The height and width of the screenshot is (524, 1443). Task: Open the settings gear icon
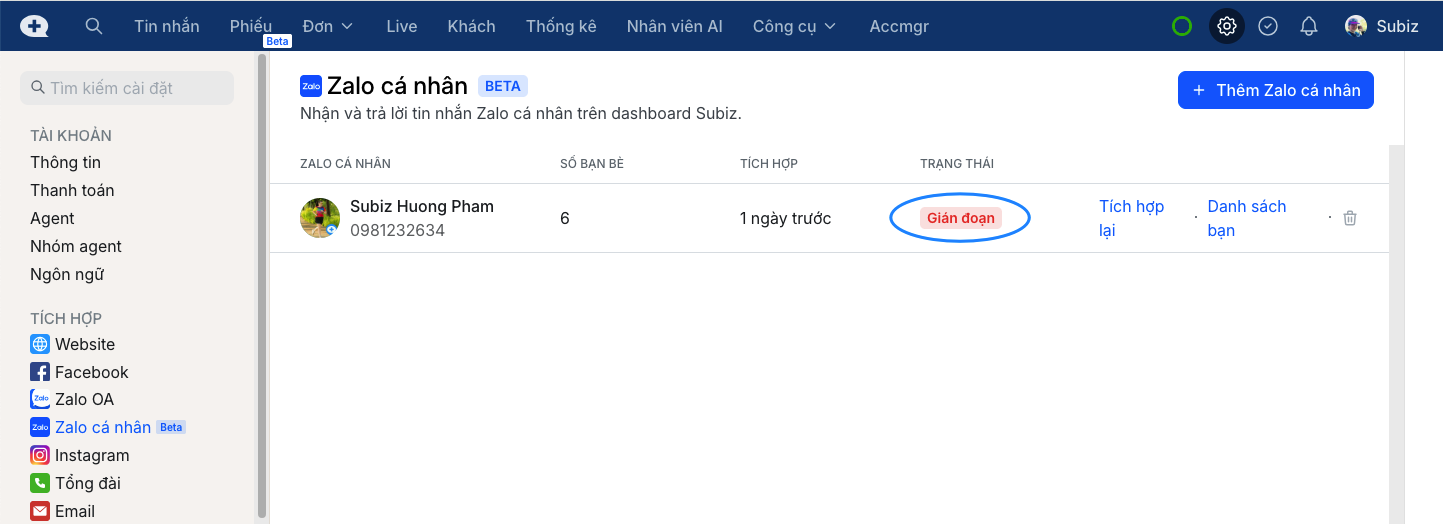coord(1227,26)
